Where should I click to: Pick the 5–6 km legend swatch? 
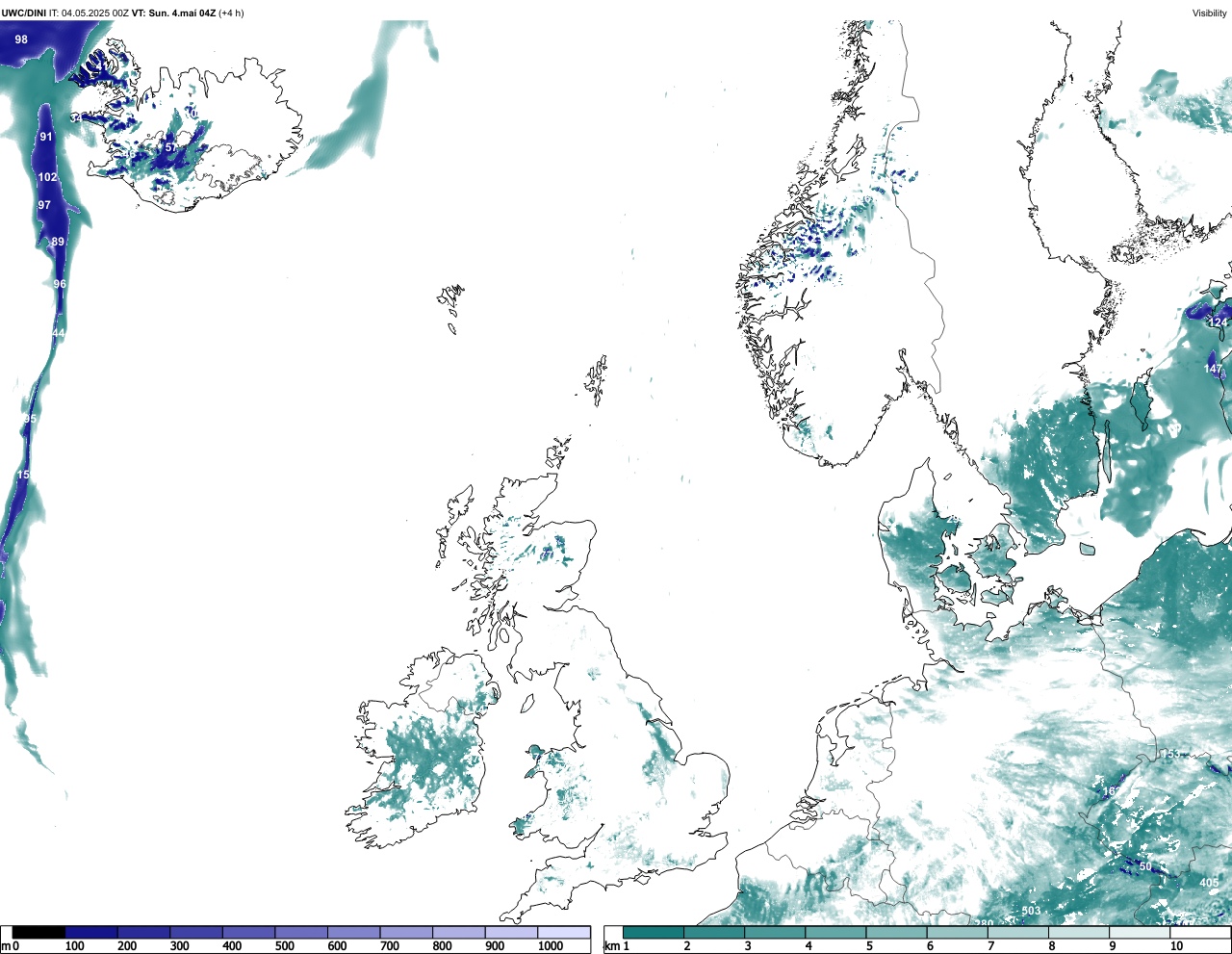tap(896, 933)
